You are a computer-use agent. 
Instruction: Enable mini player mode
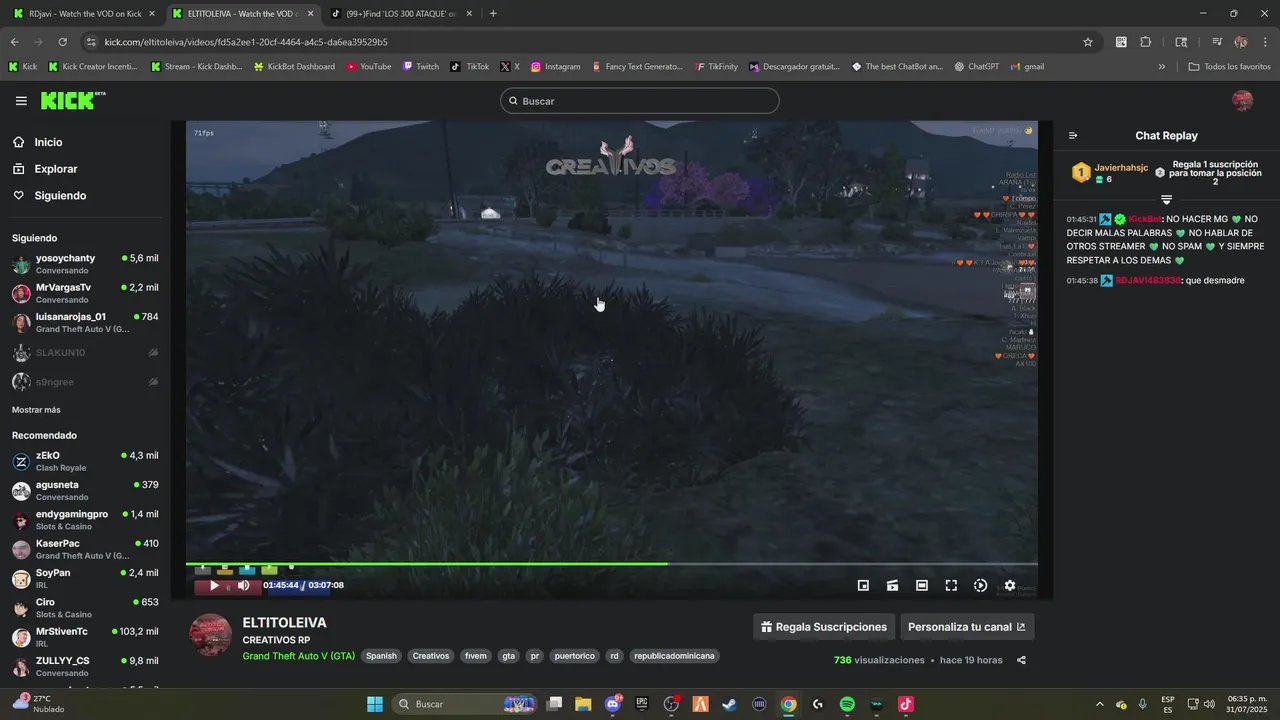863,585
